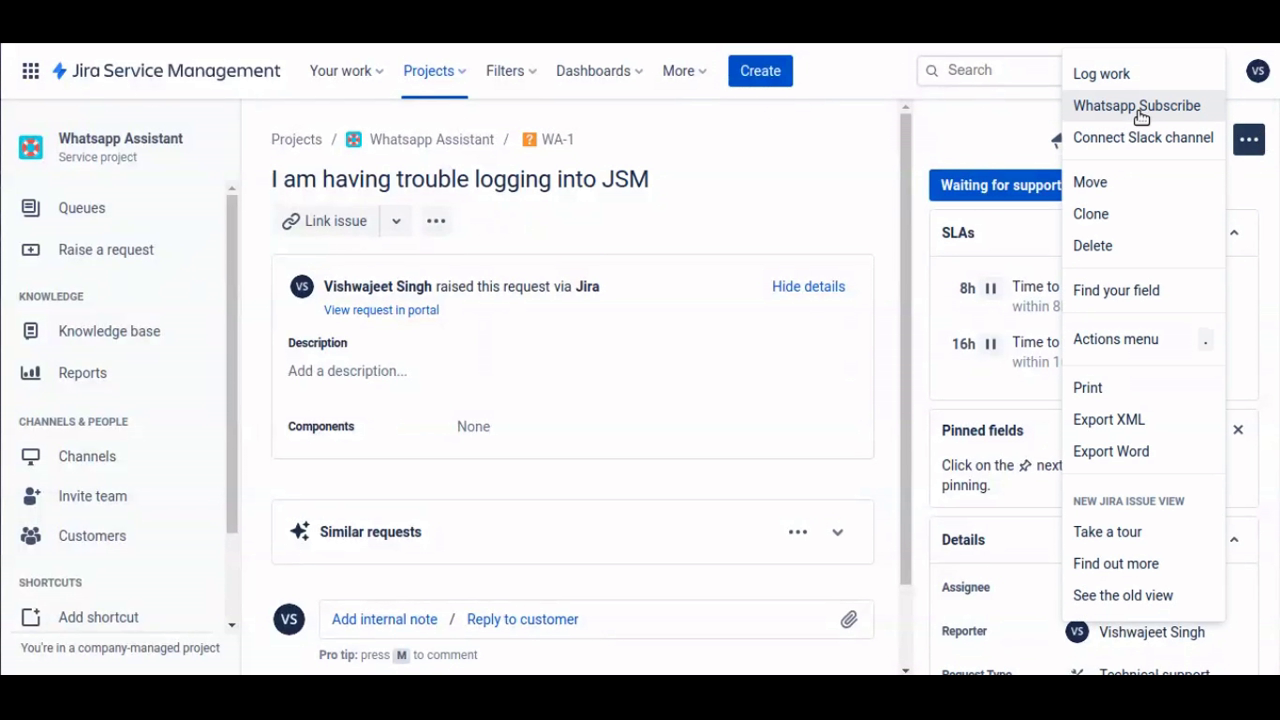This screenshot has height=720, width=1280.
Task: Open the Knowledge base sidebar item
Action: [109, 331]
